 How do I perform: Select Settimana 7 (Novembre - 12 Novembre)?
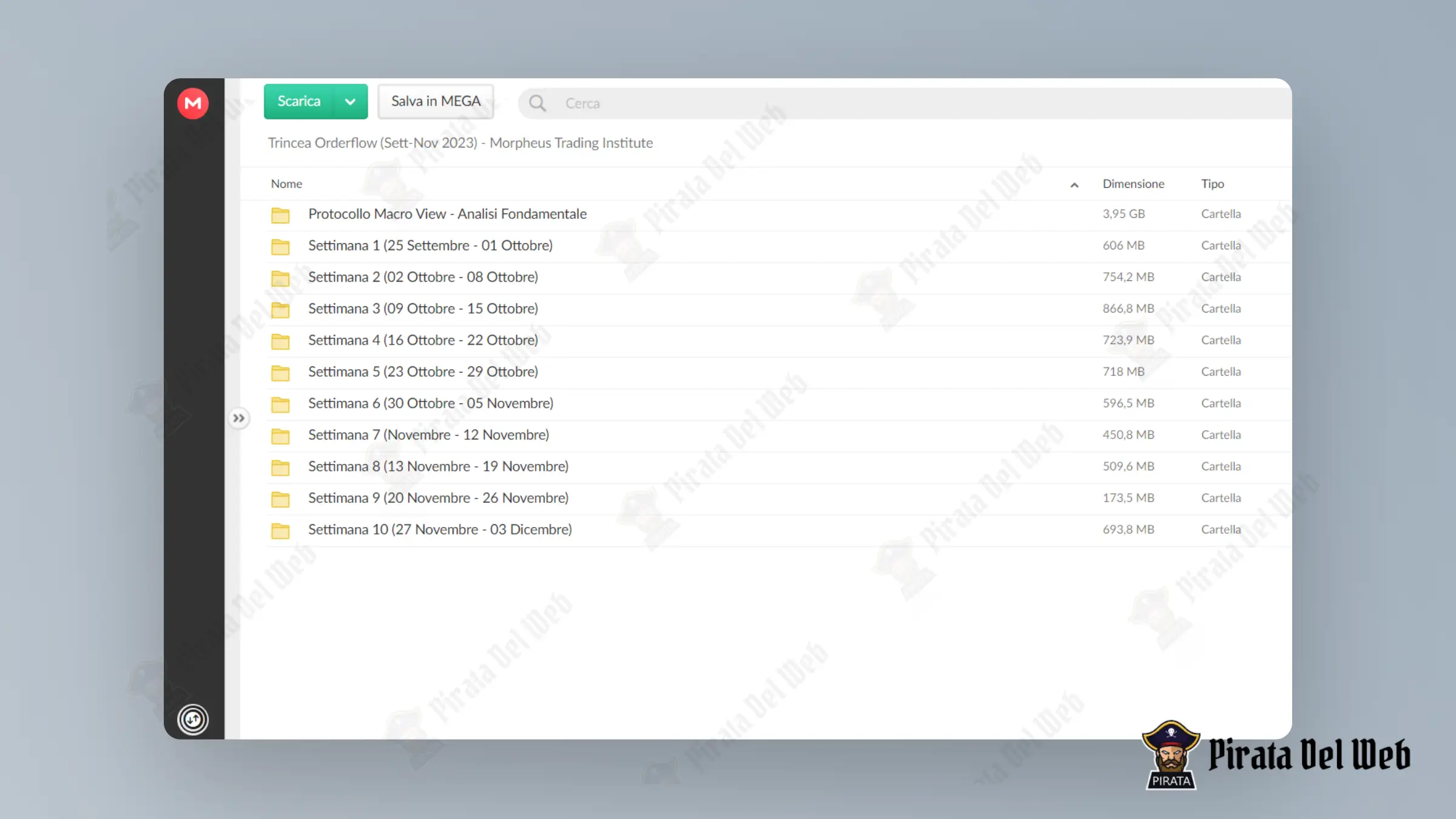(x=429, y=435)
